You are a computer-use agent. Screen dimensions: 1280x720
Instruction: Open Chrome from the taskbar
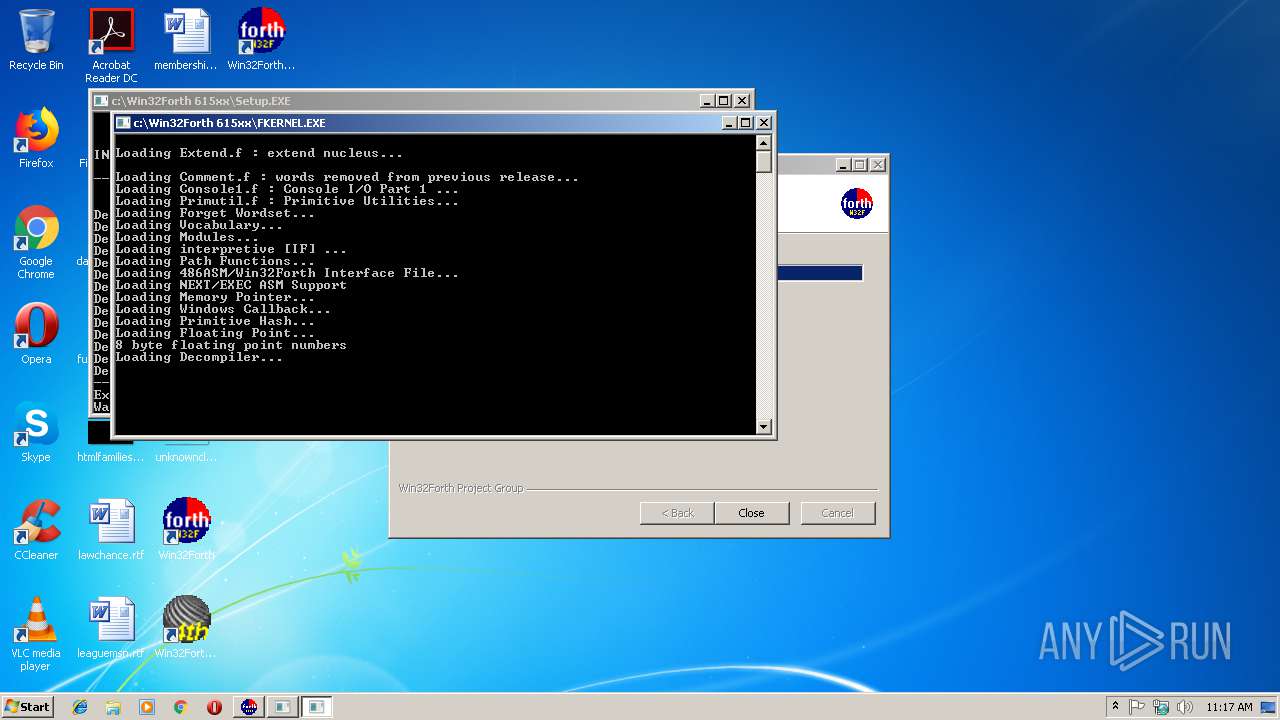tap(180, 707)
